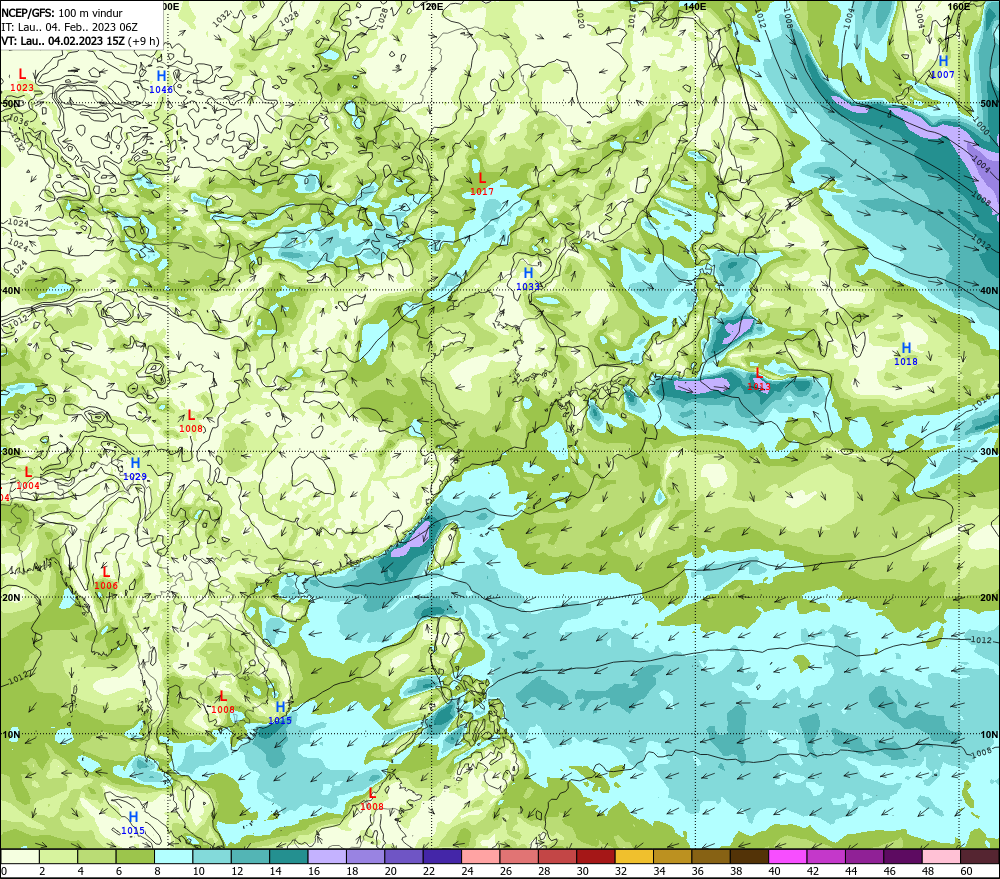Viewport: 1000px width, 879px height.
Task: Click the 40N label on the right edge
Action: tap(989, 290)
